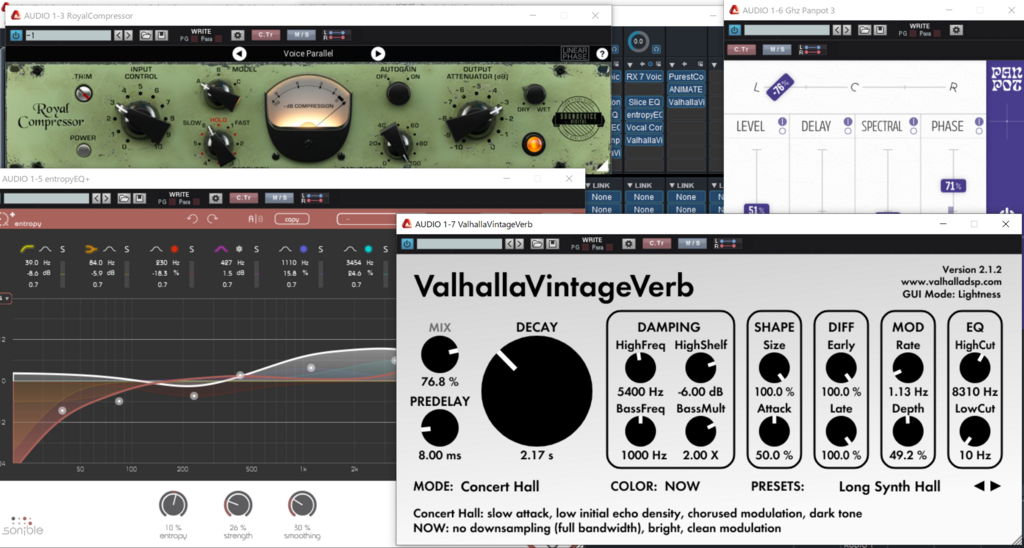1024x548 pixels.
Task: Click the PHASE fader handle showing 71%
Action: (x=953, y=186)
